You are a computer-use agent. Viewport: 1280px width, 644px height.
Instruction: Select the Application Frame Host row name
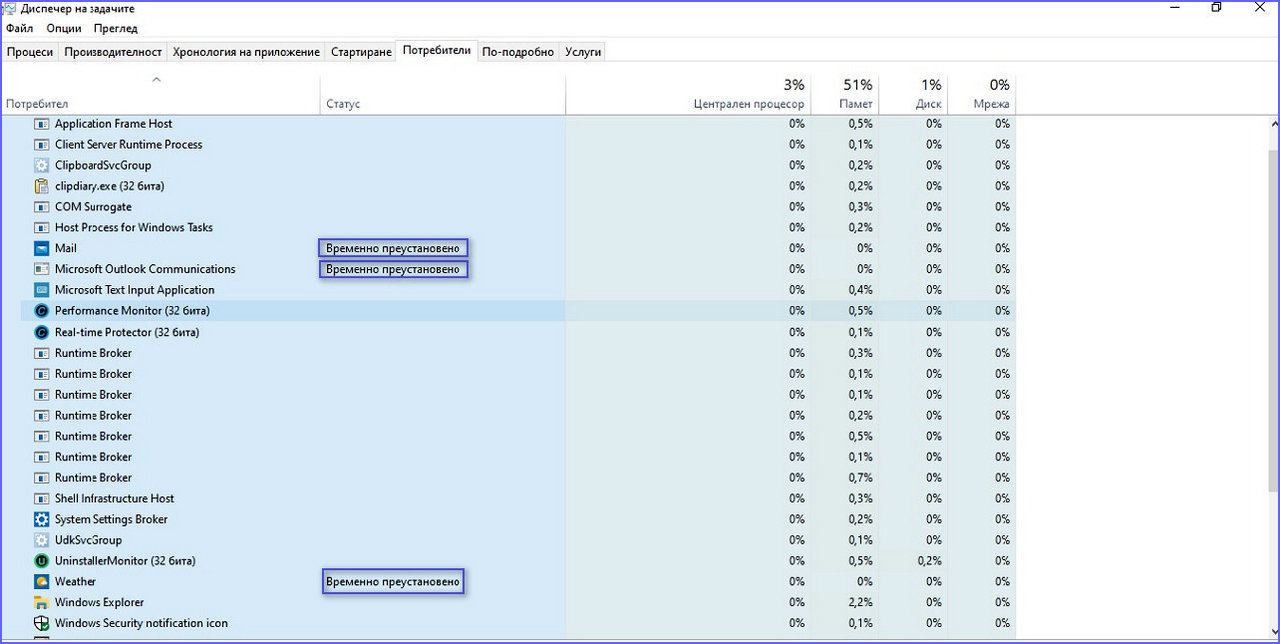113,124
